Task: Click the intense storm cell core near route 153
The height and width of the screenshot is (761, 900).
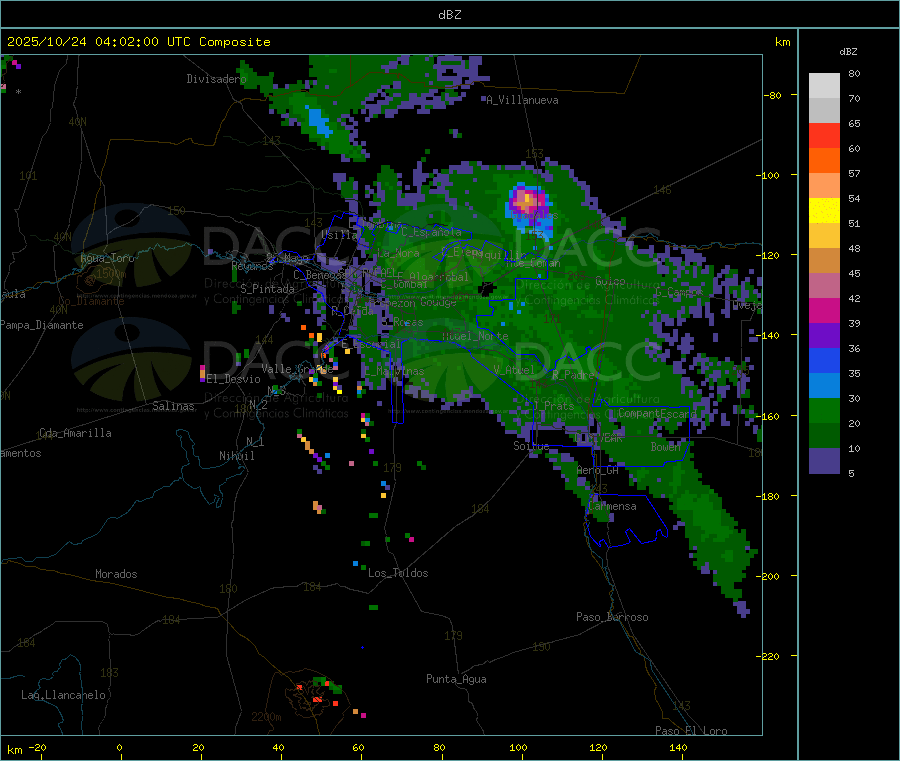Action: click(x=527, y=200)
